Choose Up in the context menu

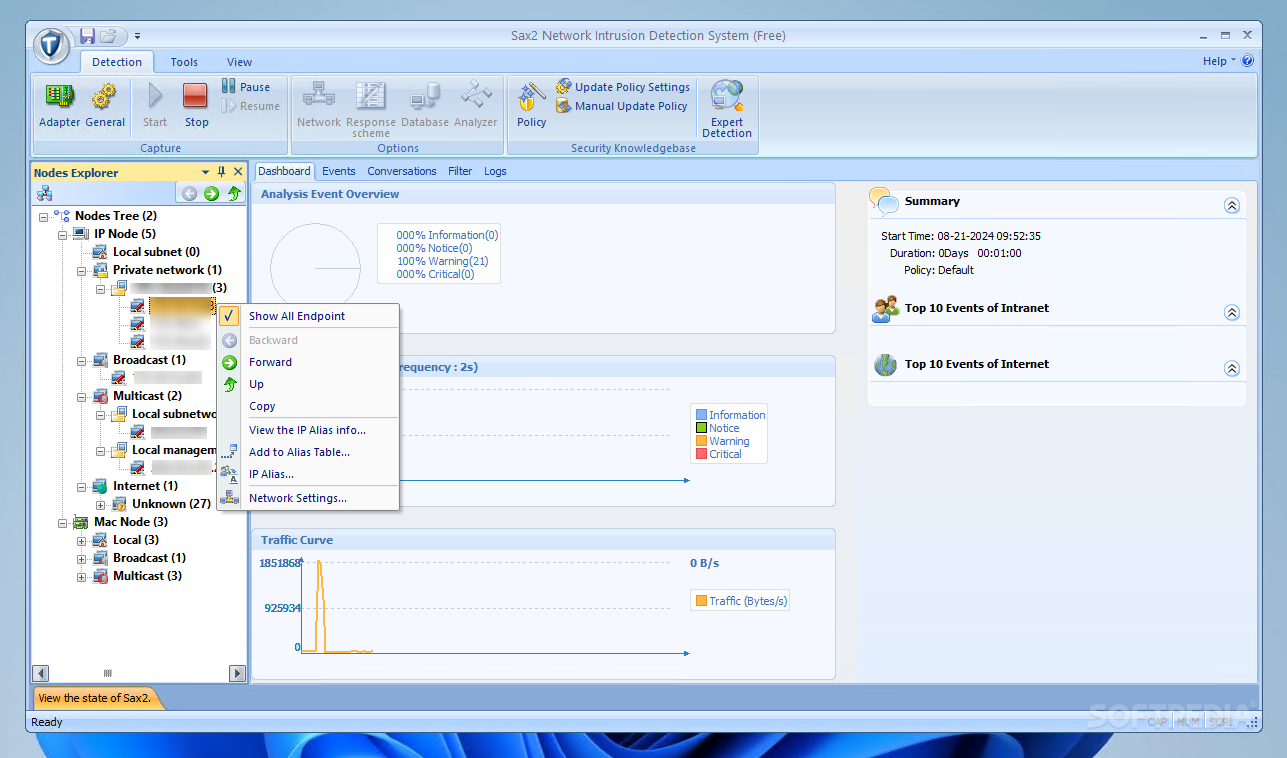308,384
